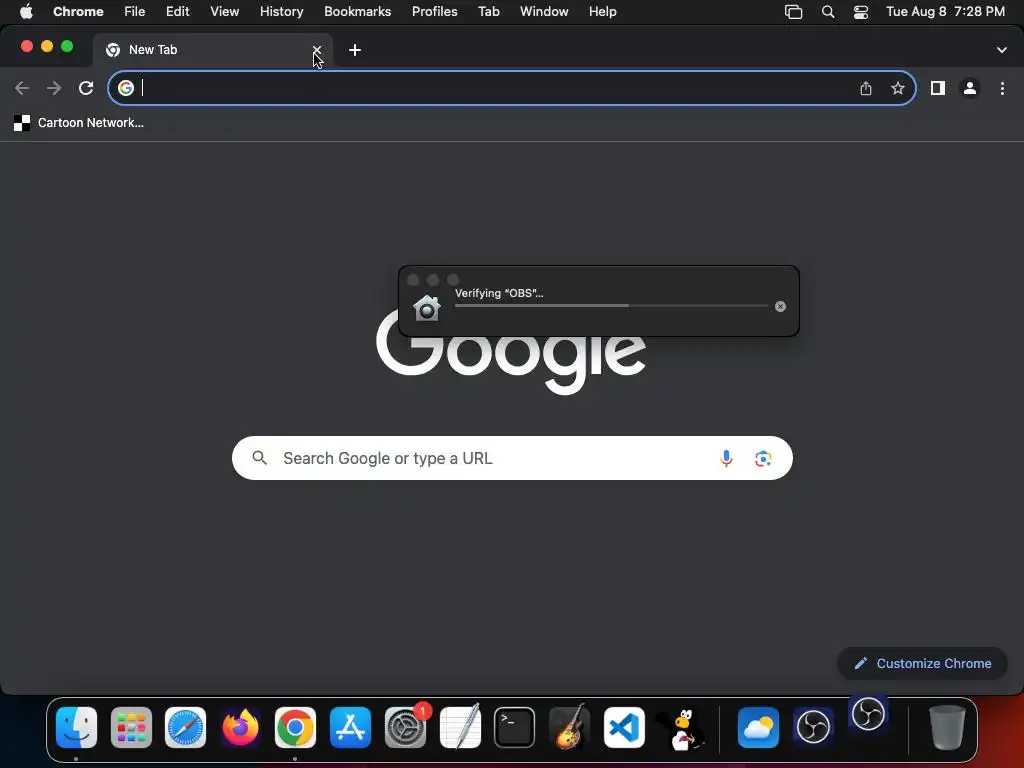Share this page via the share icon

pos(866,88)
